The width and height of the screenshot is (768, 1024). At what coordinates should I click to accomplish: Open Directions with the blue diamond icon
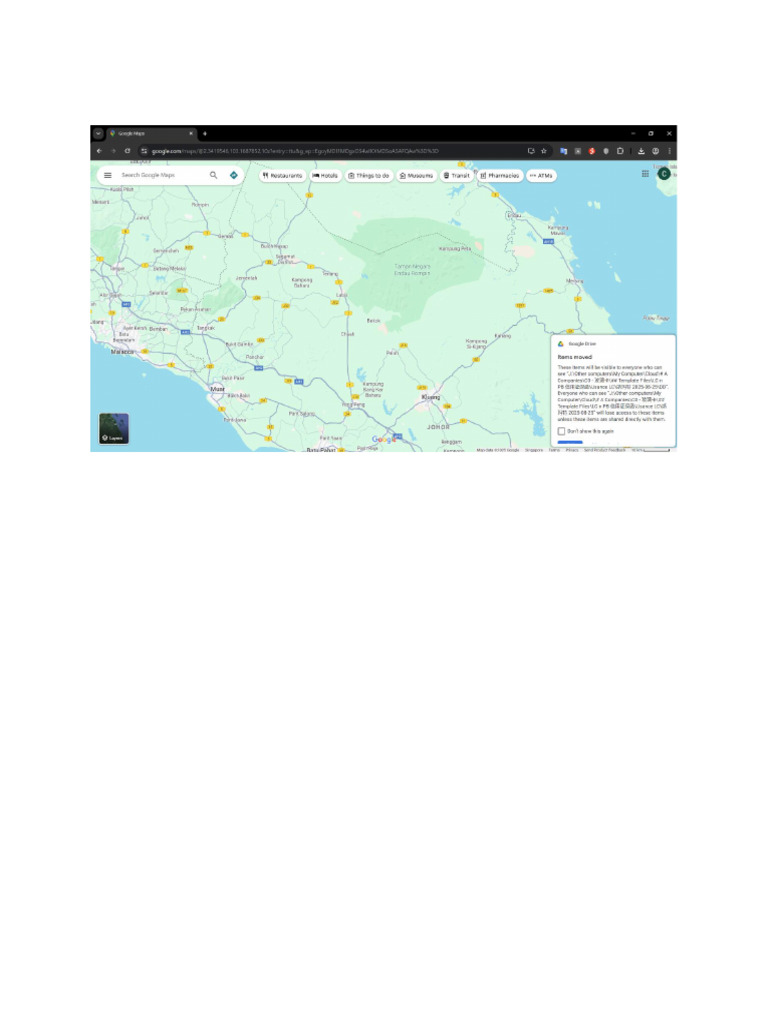[x=234, y=175]
